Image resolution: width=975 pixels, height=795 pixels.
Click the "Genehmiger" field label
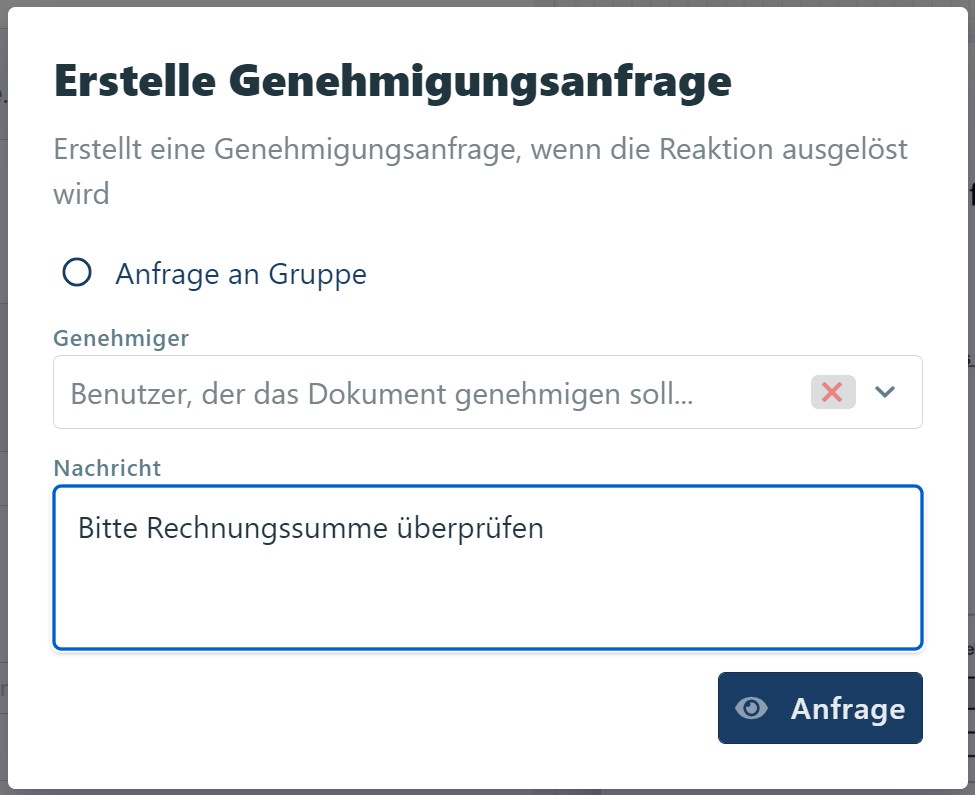121,338
